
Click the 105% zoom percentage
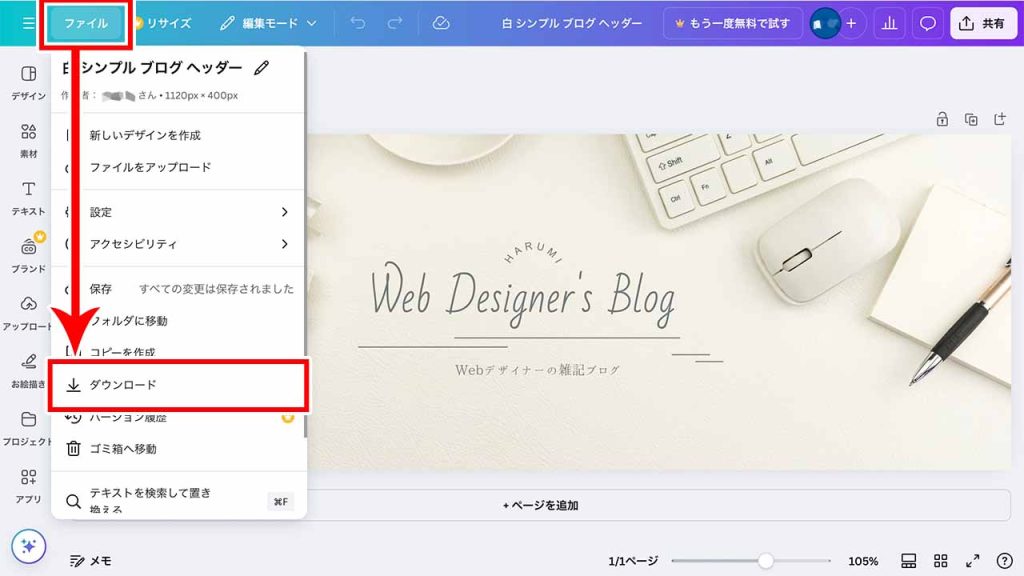pos(863,561)
